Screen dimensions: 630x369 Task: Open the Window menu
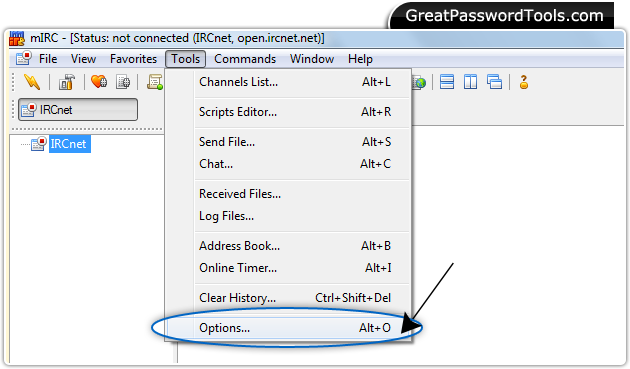point(312,59)
